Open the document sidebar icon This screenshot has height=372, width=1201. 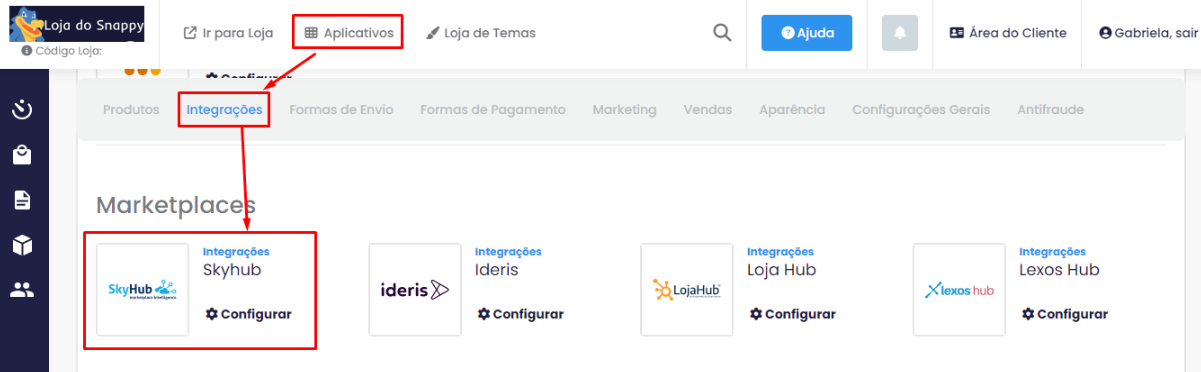tap(22, 200)
